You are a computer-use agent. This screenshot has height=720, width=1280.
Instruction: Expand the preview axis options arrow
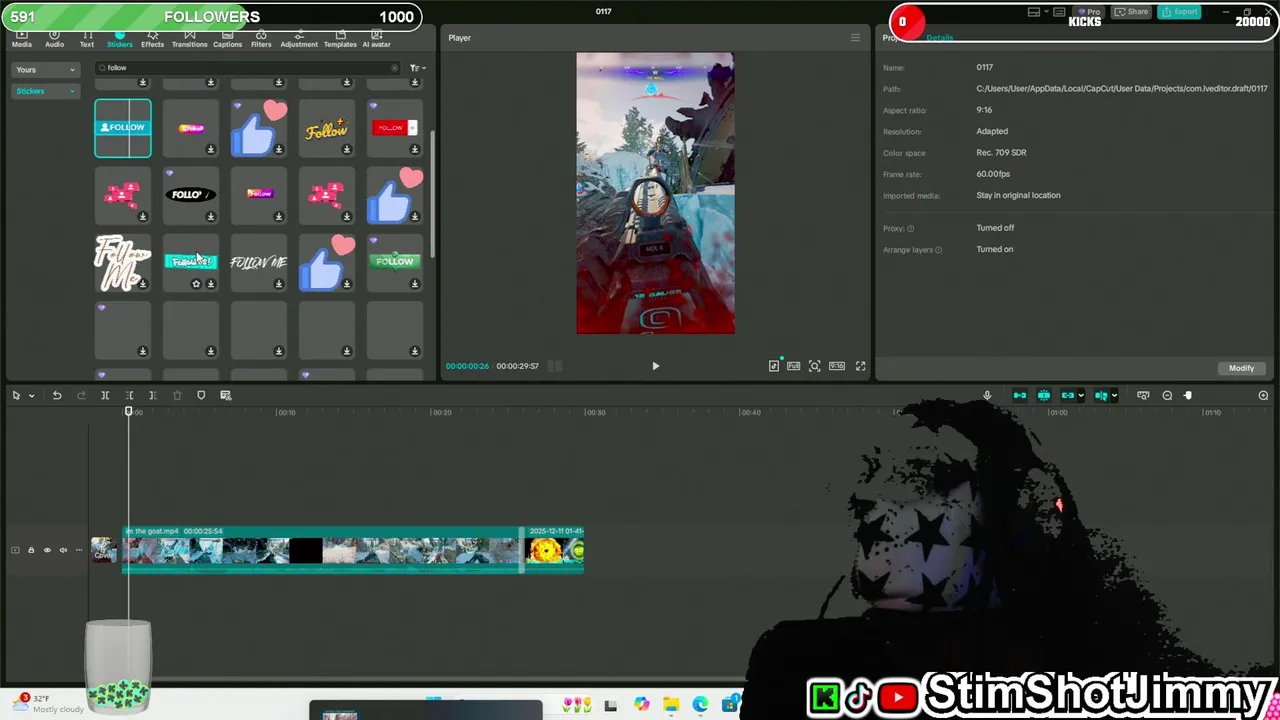(1113, 396)
